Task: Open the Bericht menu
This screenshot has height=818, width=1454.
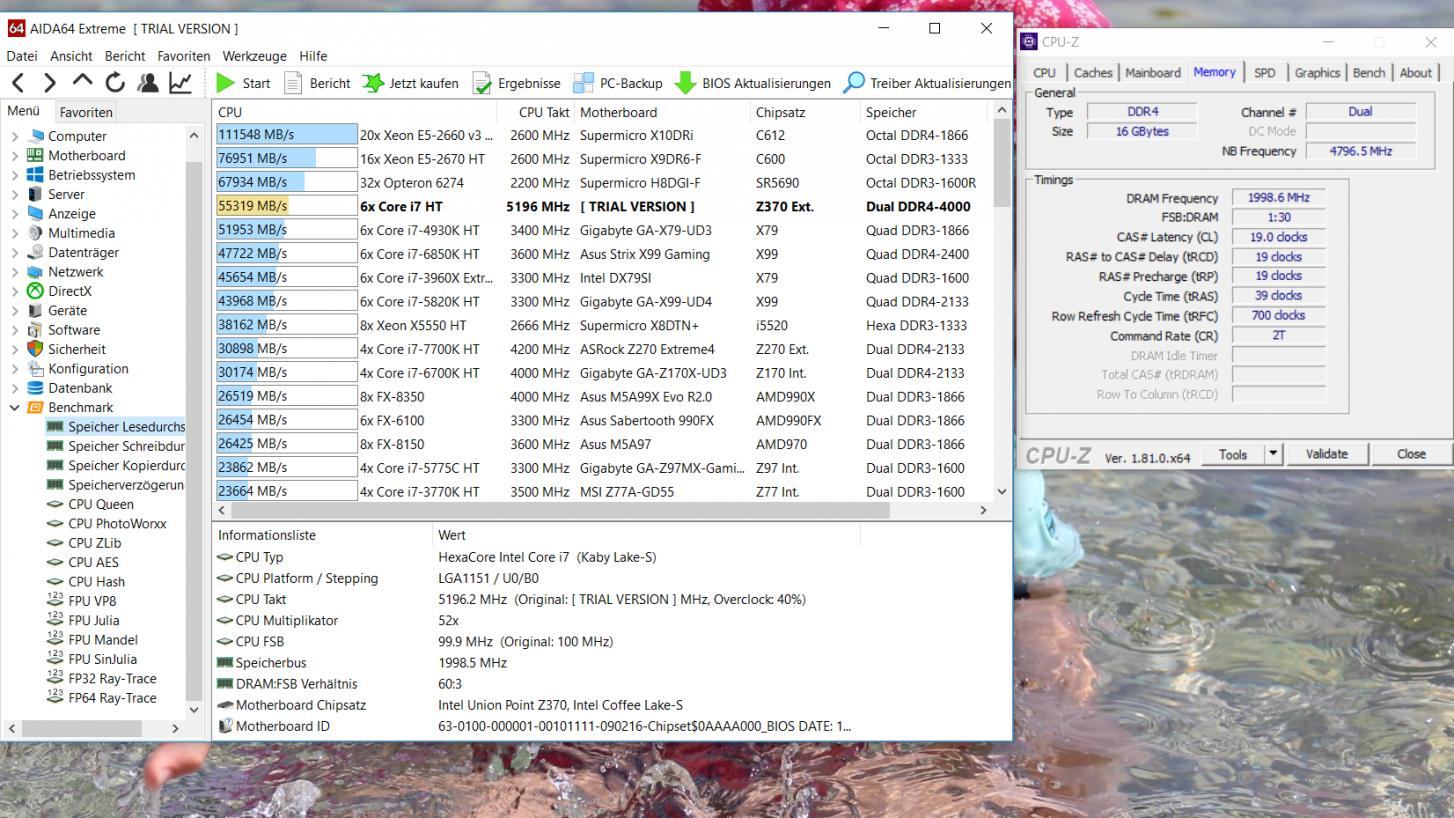Action: 125,56
